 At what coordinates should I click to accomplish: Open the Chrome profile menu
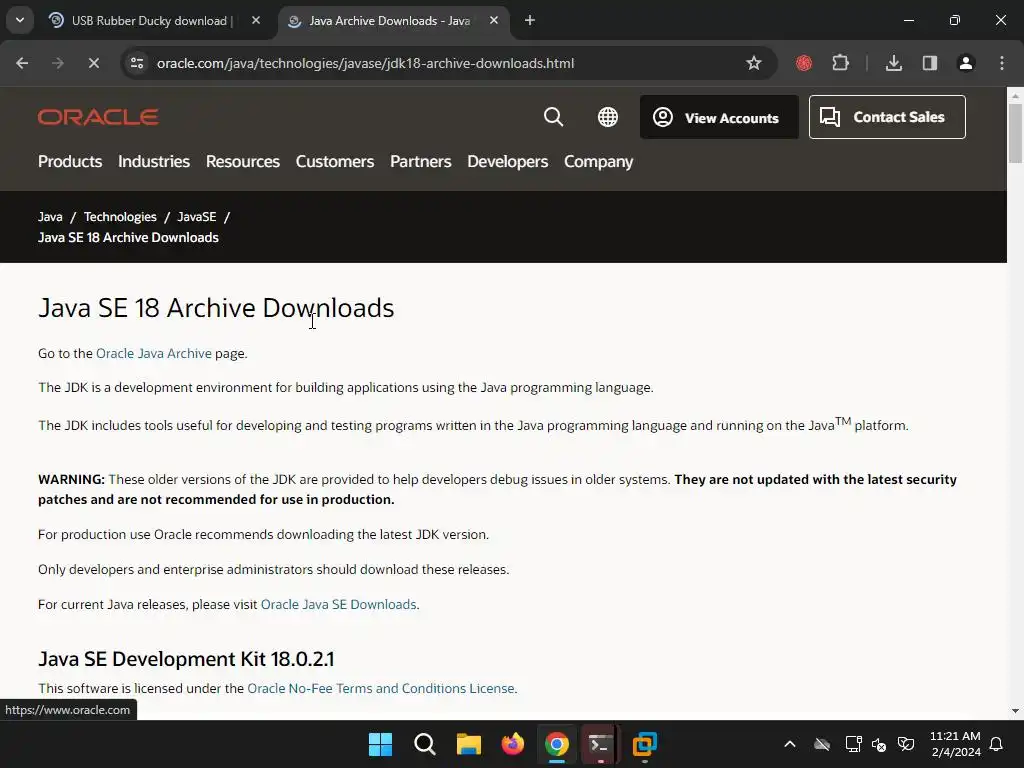966,63
